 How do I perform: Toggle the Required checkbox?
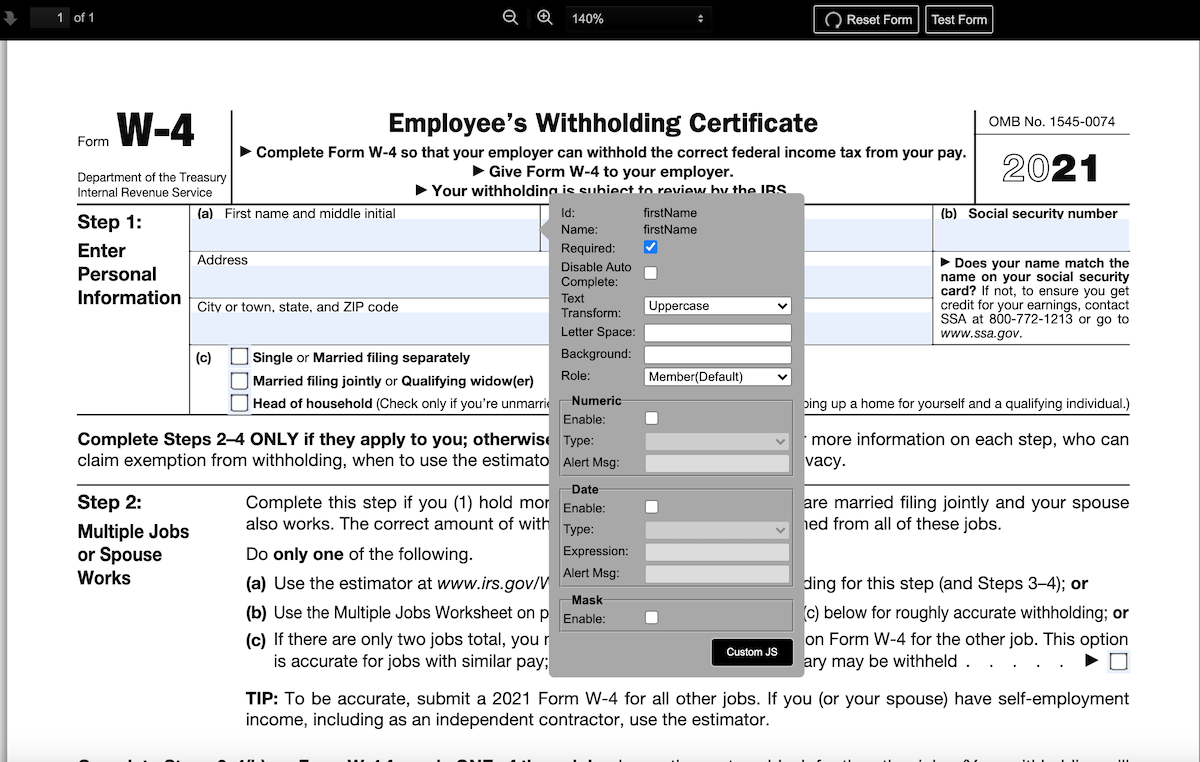[651, 247]
